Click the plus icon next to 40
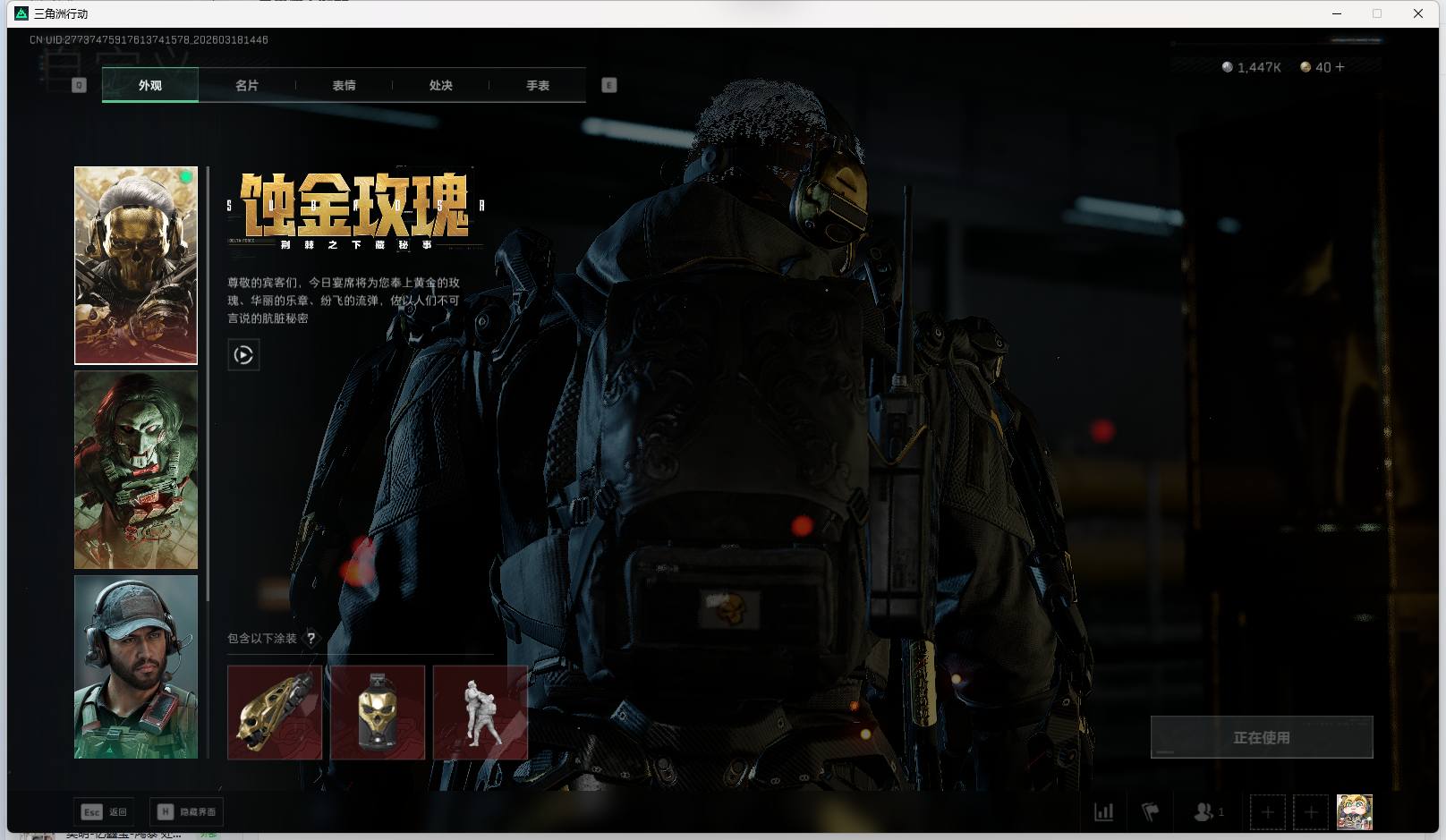The image size is (1446, 840). pyautogui.click(x=1340, y=67)
